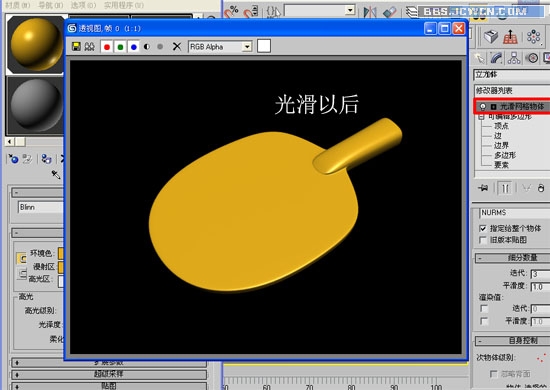The height and width of the screenshot is (390, 550).
Task: Expand the 贴图 maps rollout
Action: click(109, 386)
